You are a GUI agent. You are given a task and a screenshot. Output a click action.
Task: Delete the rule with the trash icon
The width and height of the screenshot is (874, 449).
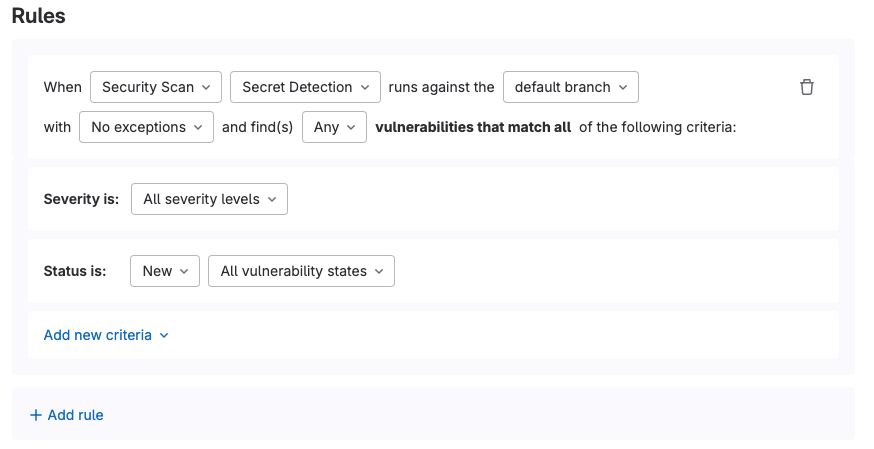[806, 87]
